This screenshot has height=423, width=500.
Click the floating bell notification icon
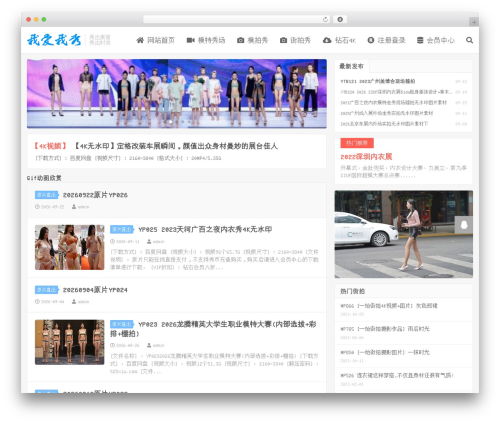click(464, 225)
